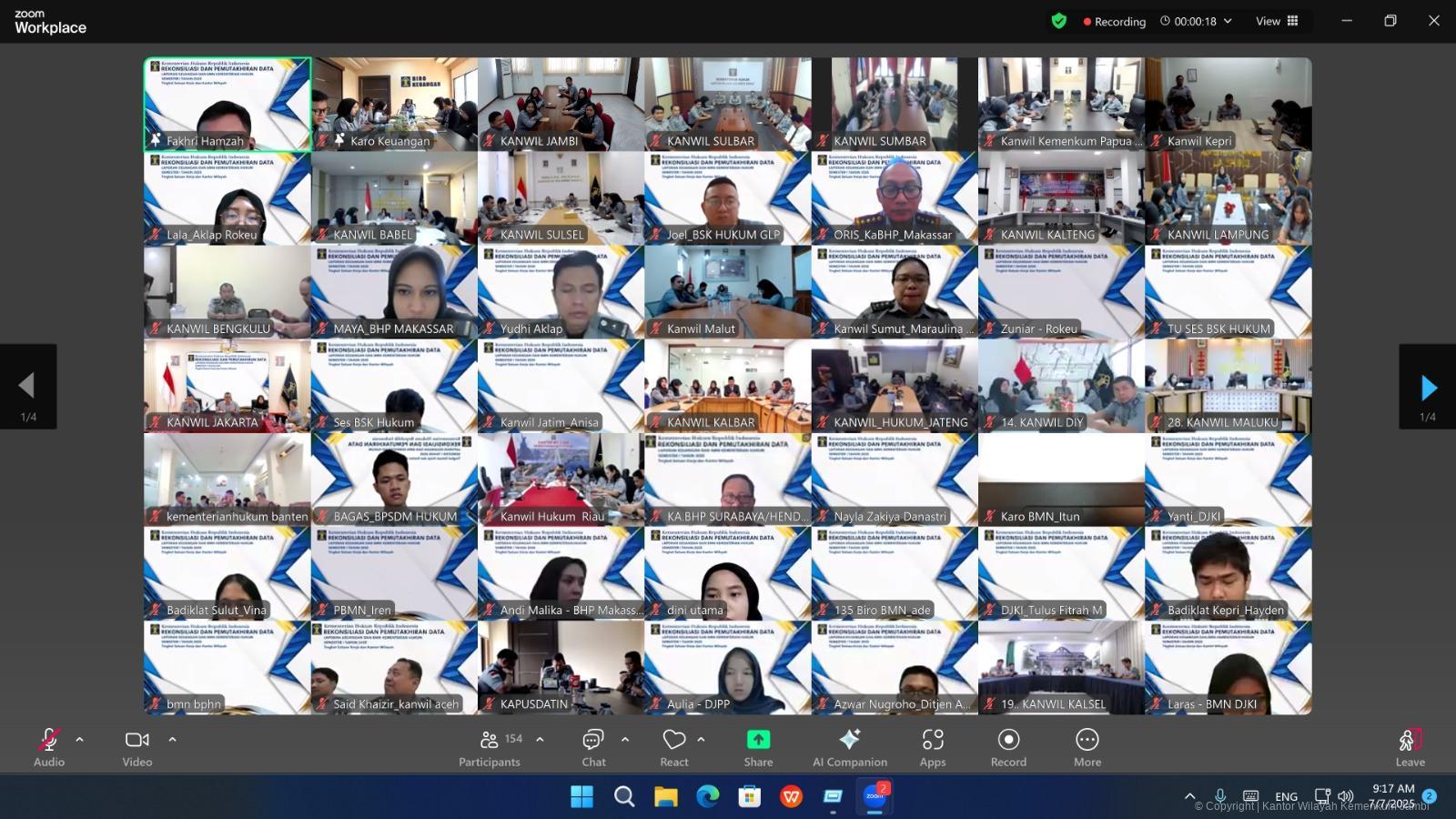Open the View layout menu

click(x=1276, y=21)
